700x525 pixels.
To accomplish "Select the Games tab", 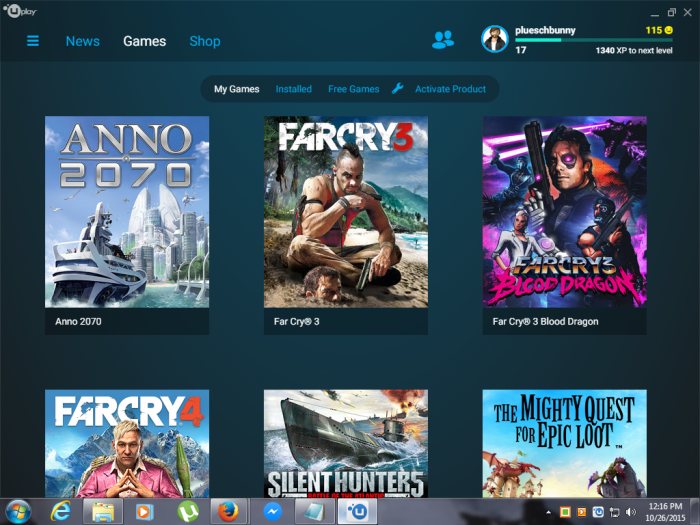I will click(145, 41).
